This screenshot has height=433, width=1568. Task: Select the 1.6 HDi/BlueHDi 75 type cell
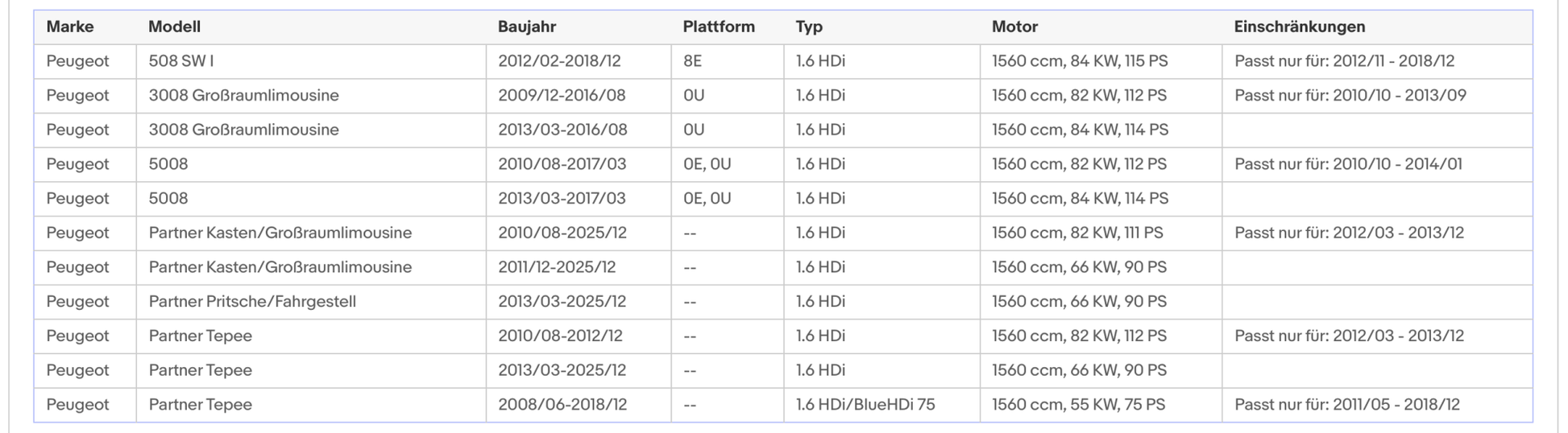click(865, 405)
